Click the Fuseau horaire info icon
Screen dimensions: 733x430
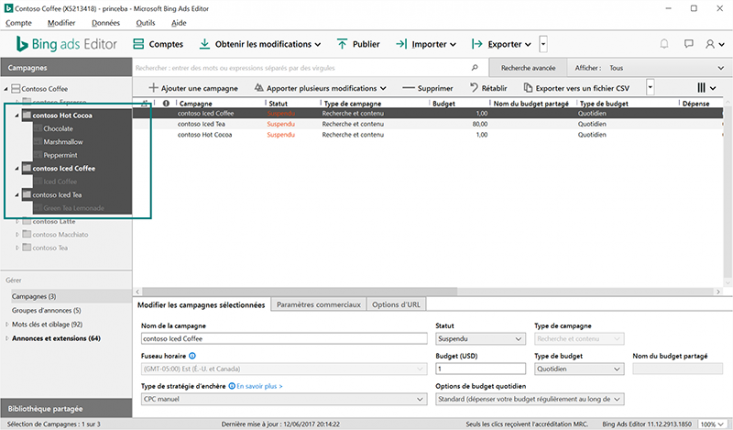(x=192, y=356)
